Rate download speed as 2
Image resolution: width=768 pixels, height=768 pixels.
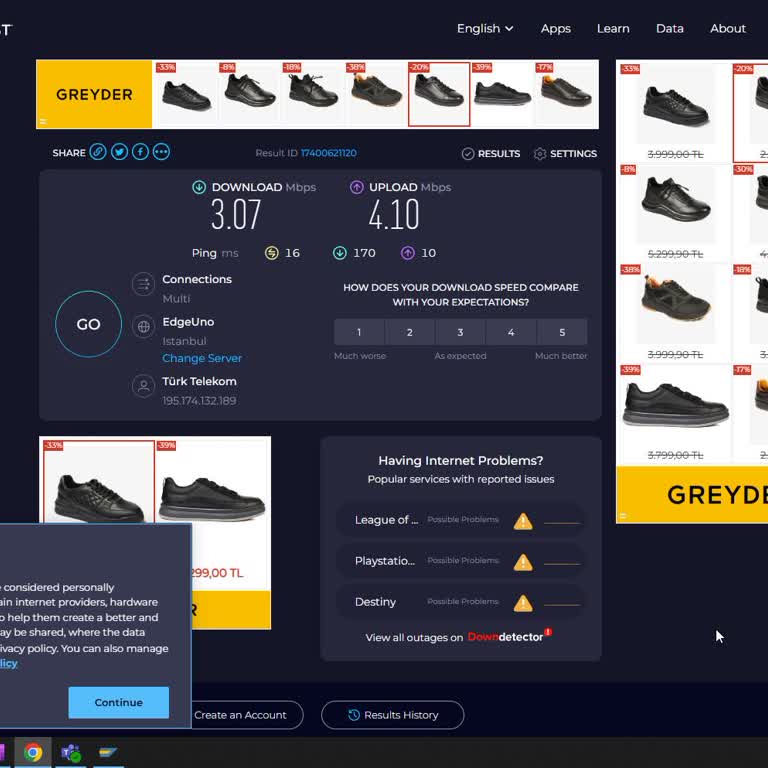click(x=410, y=332)
